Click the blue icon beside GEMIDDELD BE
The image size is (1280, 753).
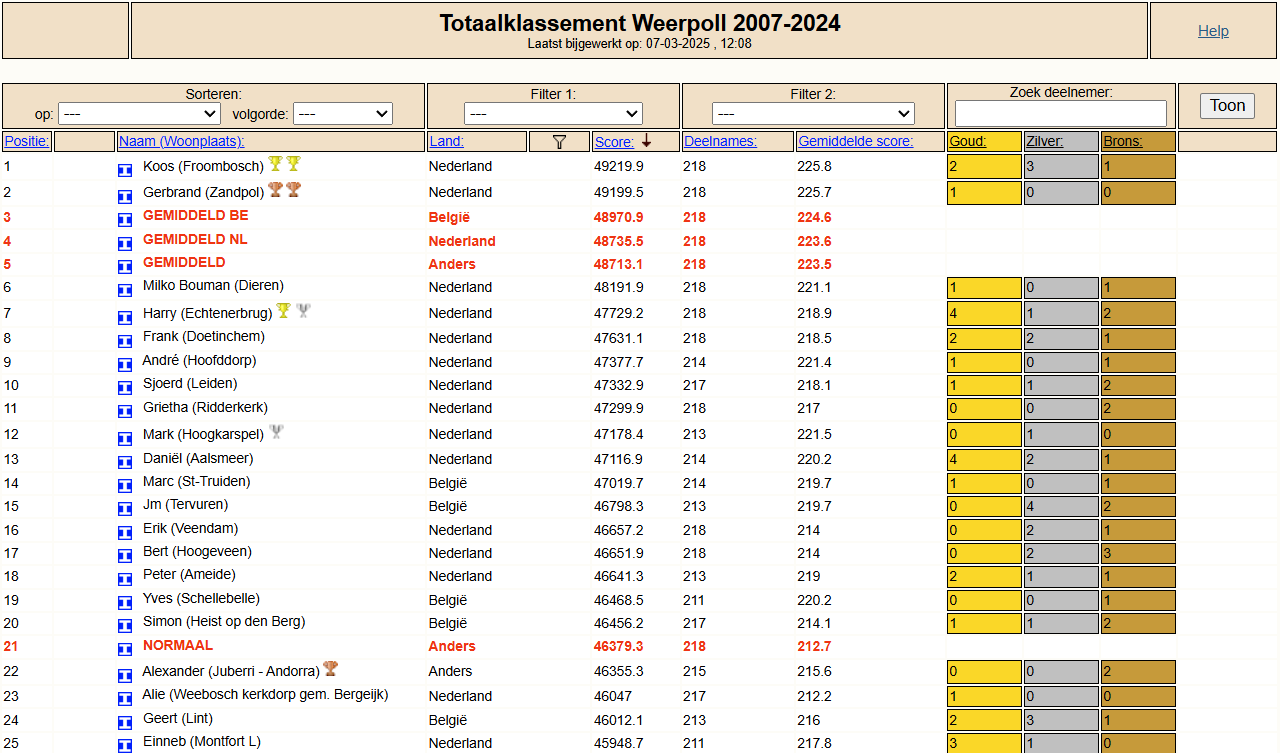pyautogui.click(x=125, y=219)
